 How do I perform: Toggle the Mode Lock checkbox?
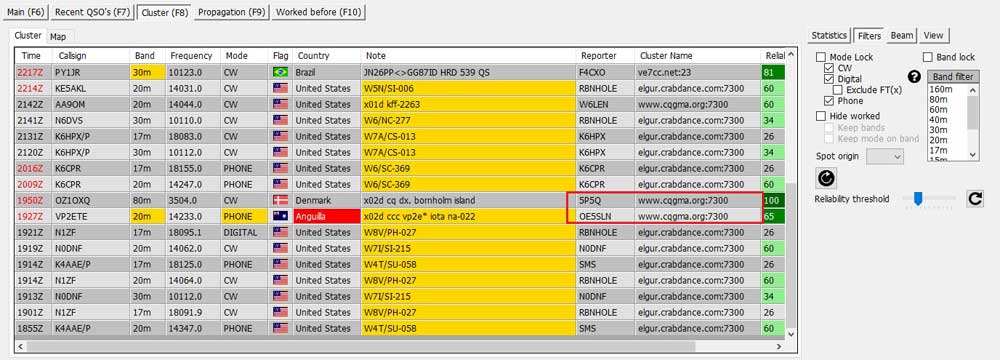tap(821, 57)
